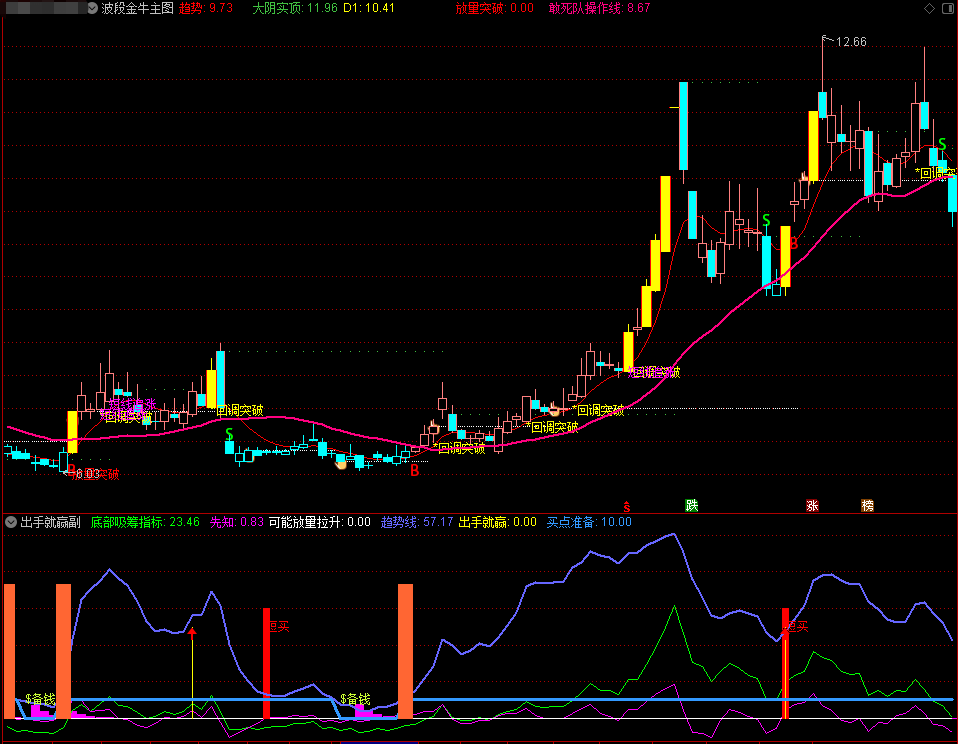Click the 出手就赢: 0.00 value
The image size is (958, 744).
(498, 522)
